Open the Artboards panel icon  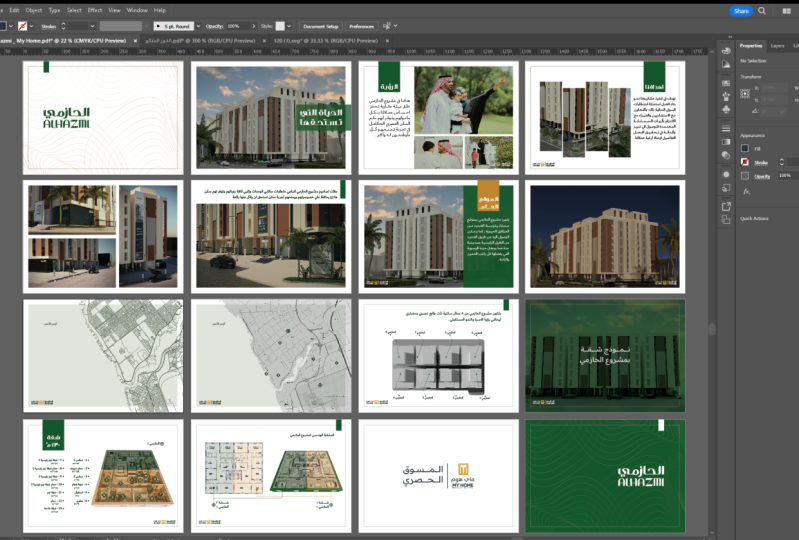726,220
